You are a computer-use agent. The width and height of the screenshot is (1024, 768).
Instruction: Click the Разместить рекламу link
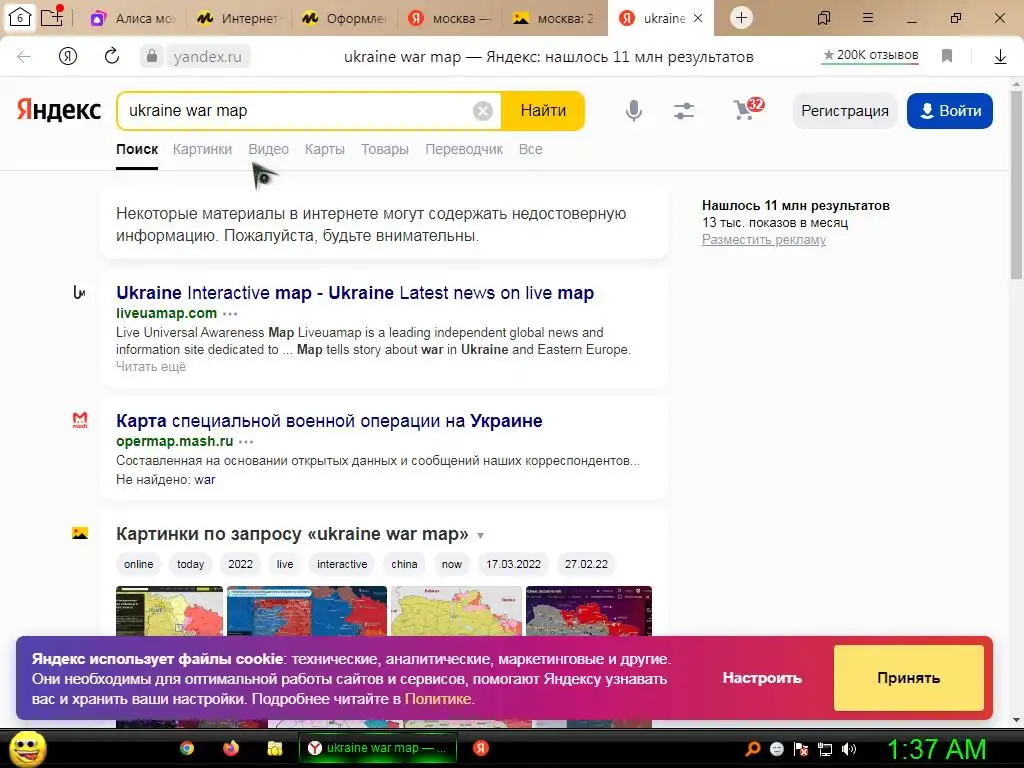pyautogui.click(x=764, y=240)
